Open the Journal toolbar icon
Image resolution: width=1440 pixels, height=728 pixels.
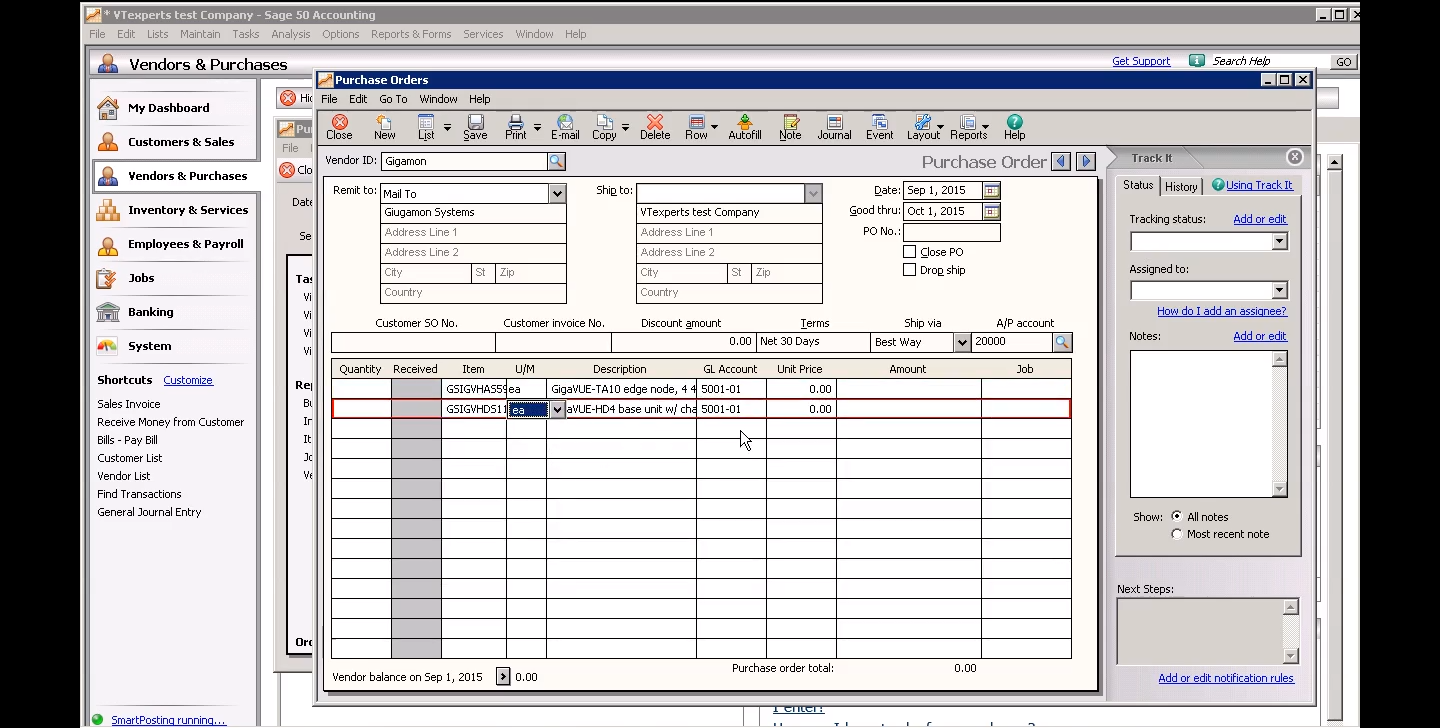pyautogui.click(x=834, y=127)
